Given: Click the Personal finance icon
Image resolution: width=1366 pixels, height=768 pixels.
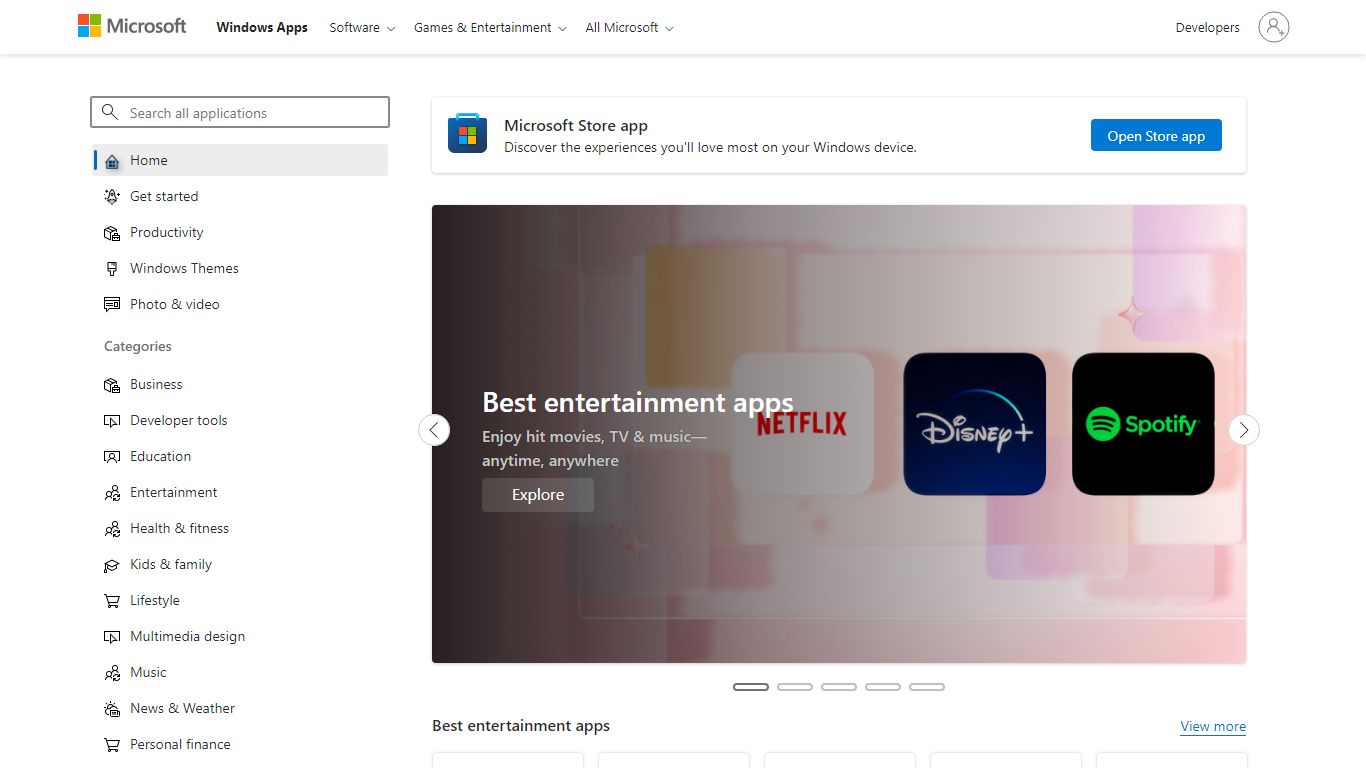Looking at the screenshot, I should (x=112, y=744).
